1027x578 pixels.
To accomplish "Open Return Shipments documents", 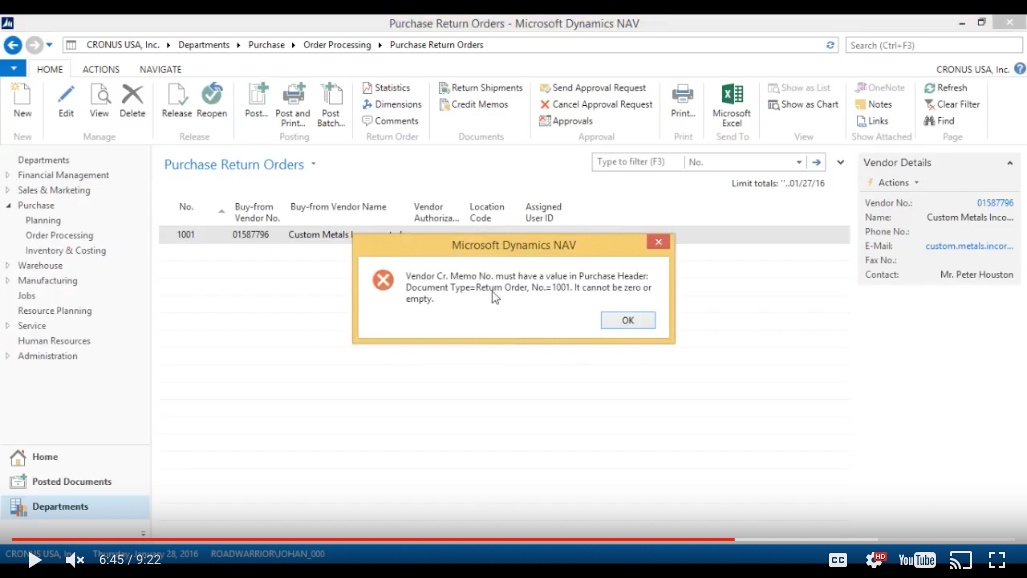I will 481,88.
